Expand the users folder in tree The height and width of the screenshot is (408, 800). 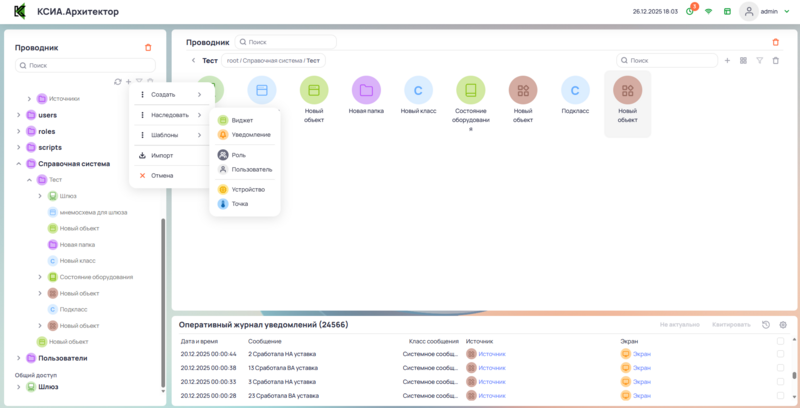pos(18,115)
